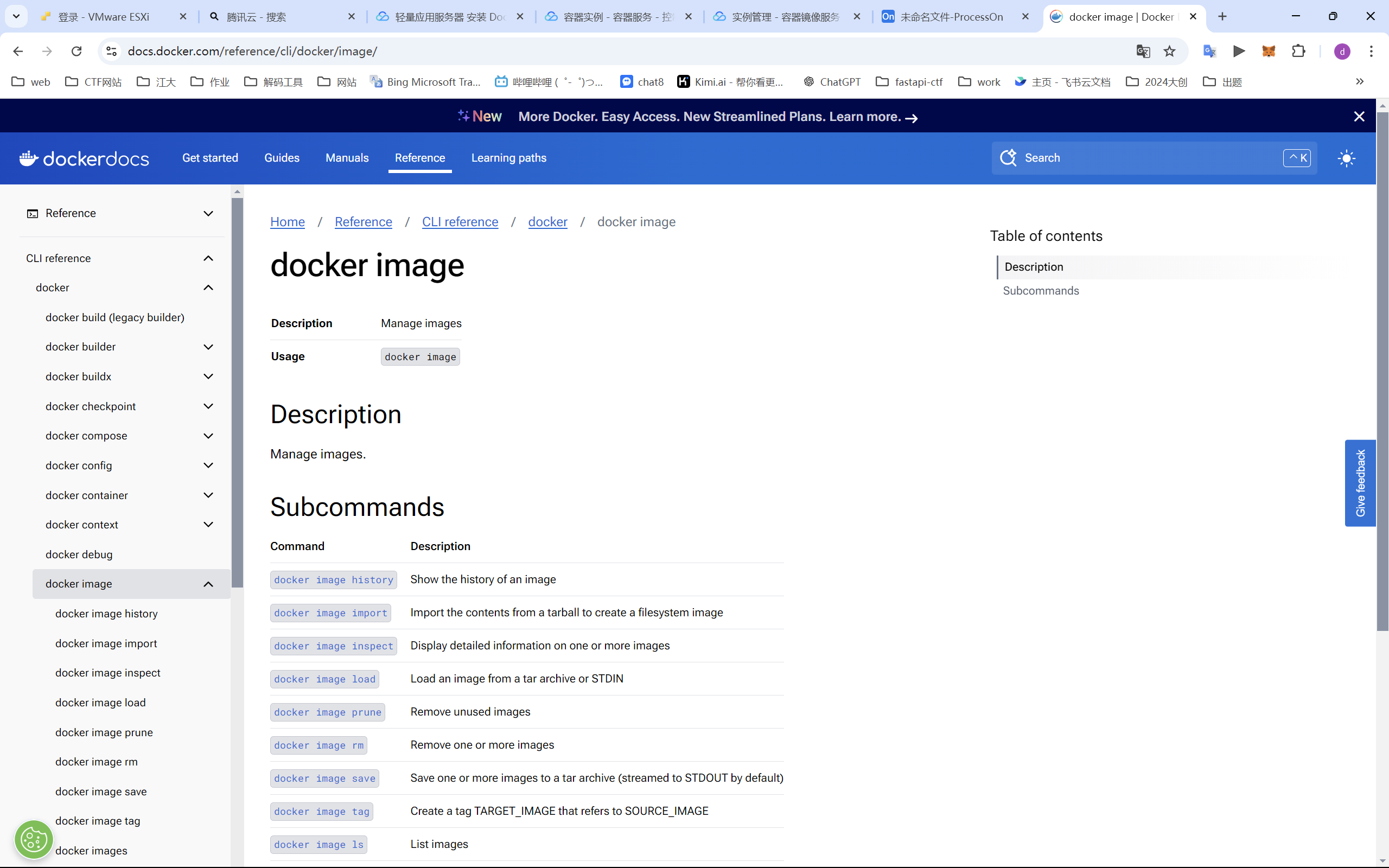
Task: Open the docker image prune command link
Action: click(327, 712)
